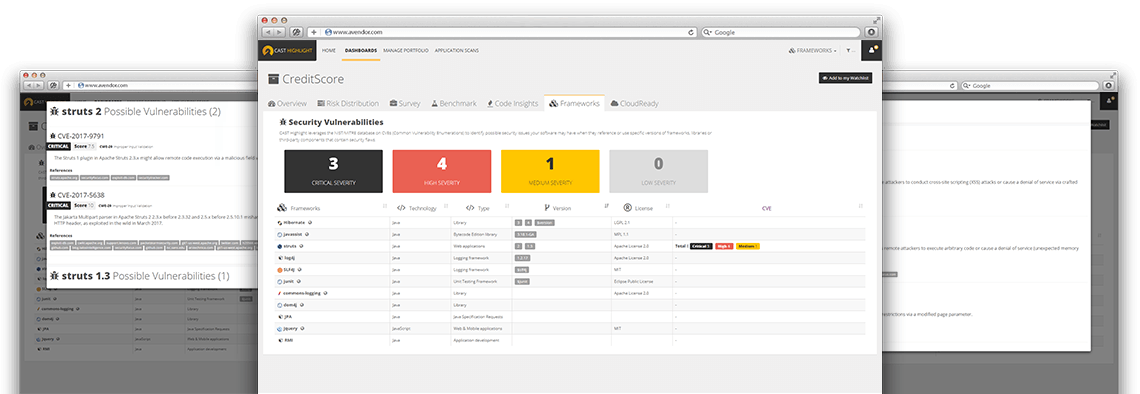Click browser back arrow in front window
The width and height of the screenshot is (1140, 394).
pyautogui.click(x=268, y=33)
